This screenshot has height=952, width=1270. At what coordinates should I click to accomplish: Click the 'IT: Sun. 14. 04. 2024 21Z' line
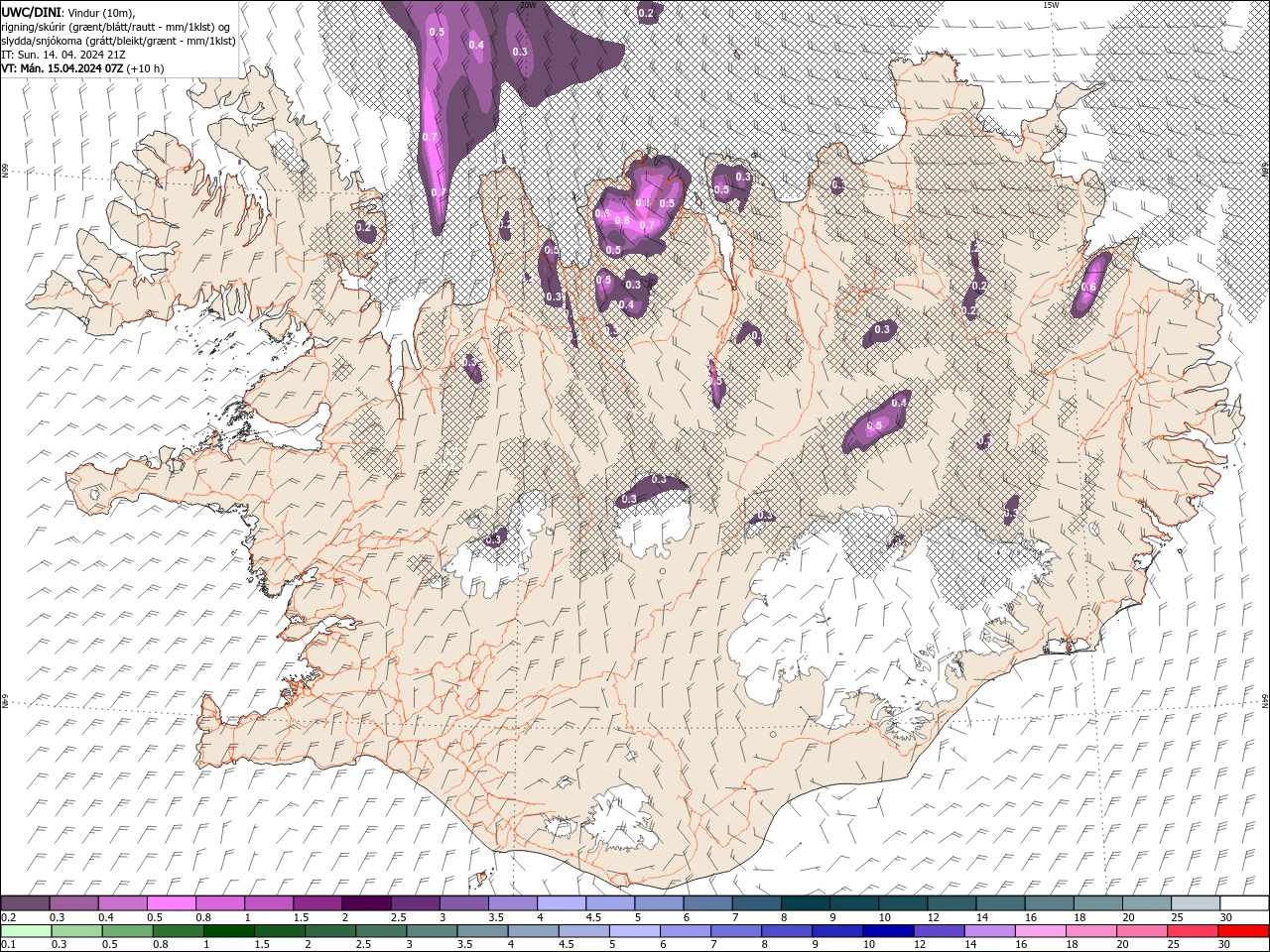pyautogui.click(x=64, y=55)
